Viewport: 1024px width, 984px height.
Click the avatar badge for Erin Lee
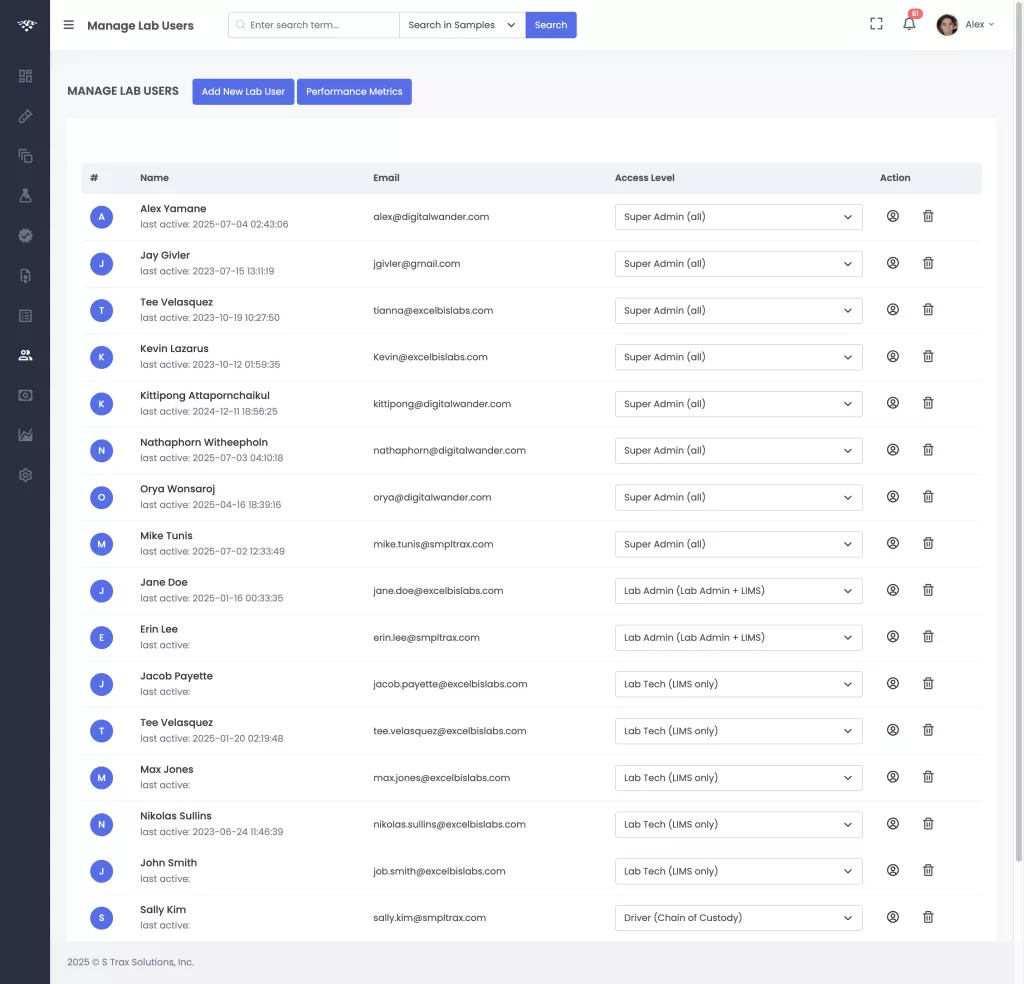101,637
